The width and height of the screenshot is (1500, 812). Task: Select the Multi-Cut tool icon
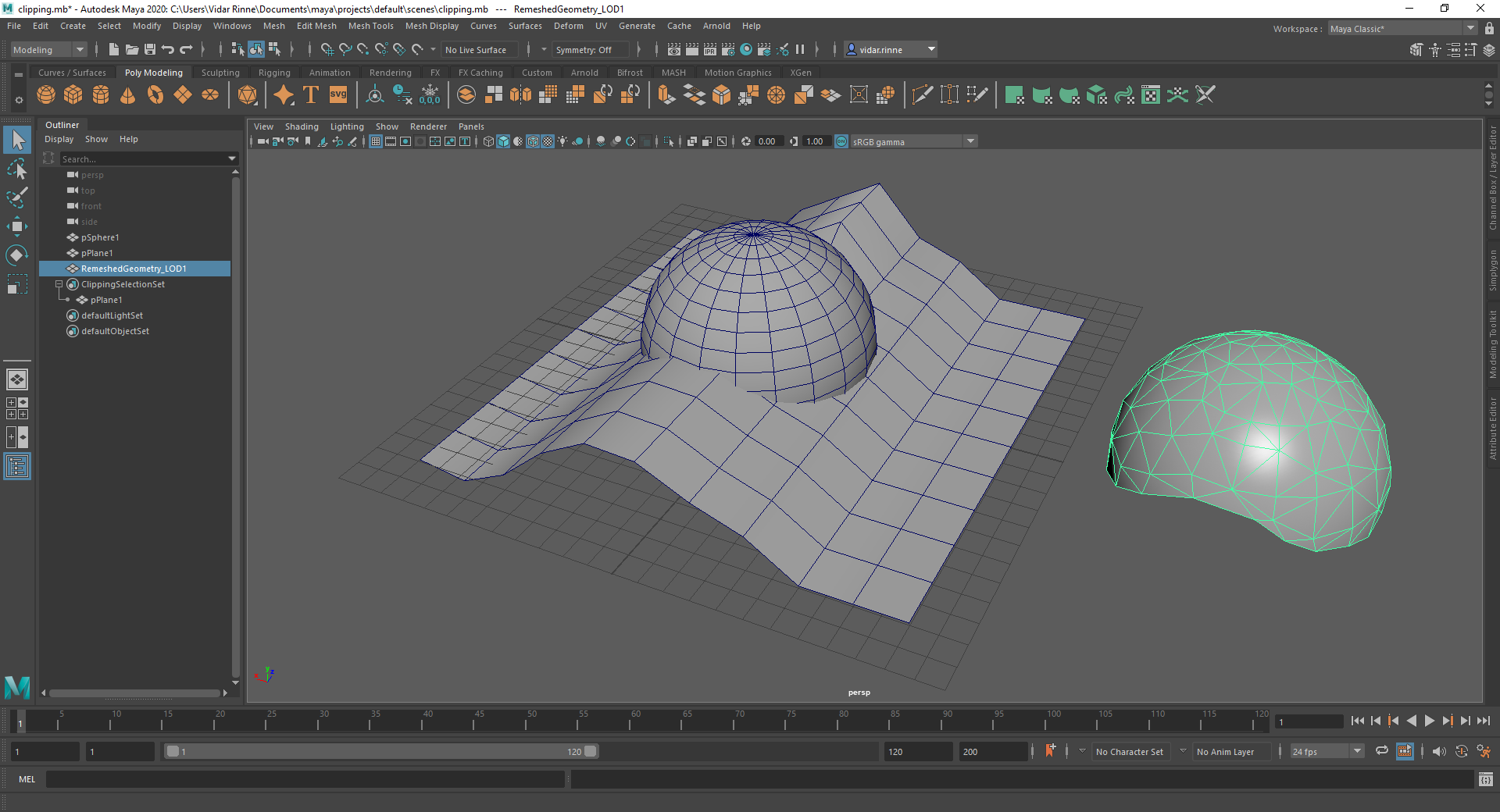tap(922, 94)
